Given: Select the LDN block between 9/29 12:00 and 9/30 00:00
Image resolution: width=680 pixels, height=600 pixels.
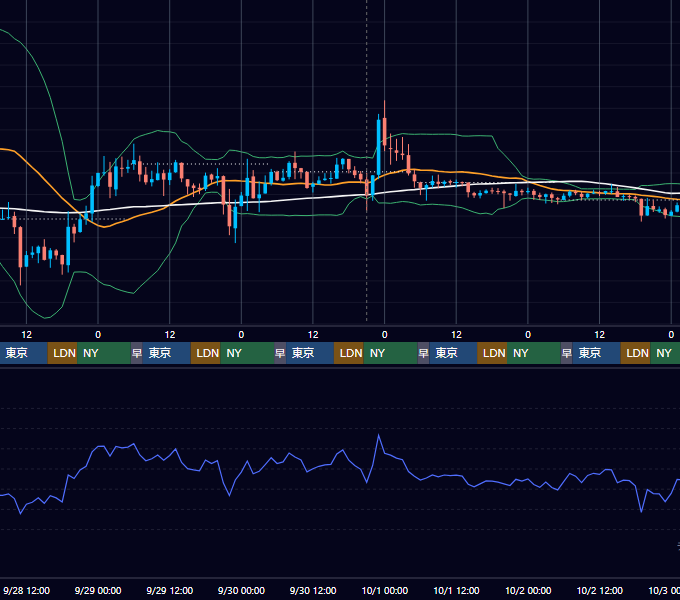Looking at the screenshot, I should click(206, 353).
